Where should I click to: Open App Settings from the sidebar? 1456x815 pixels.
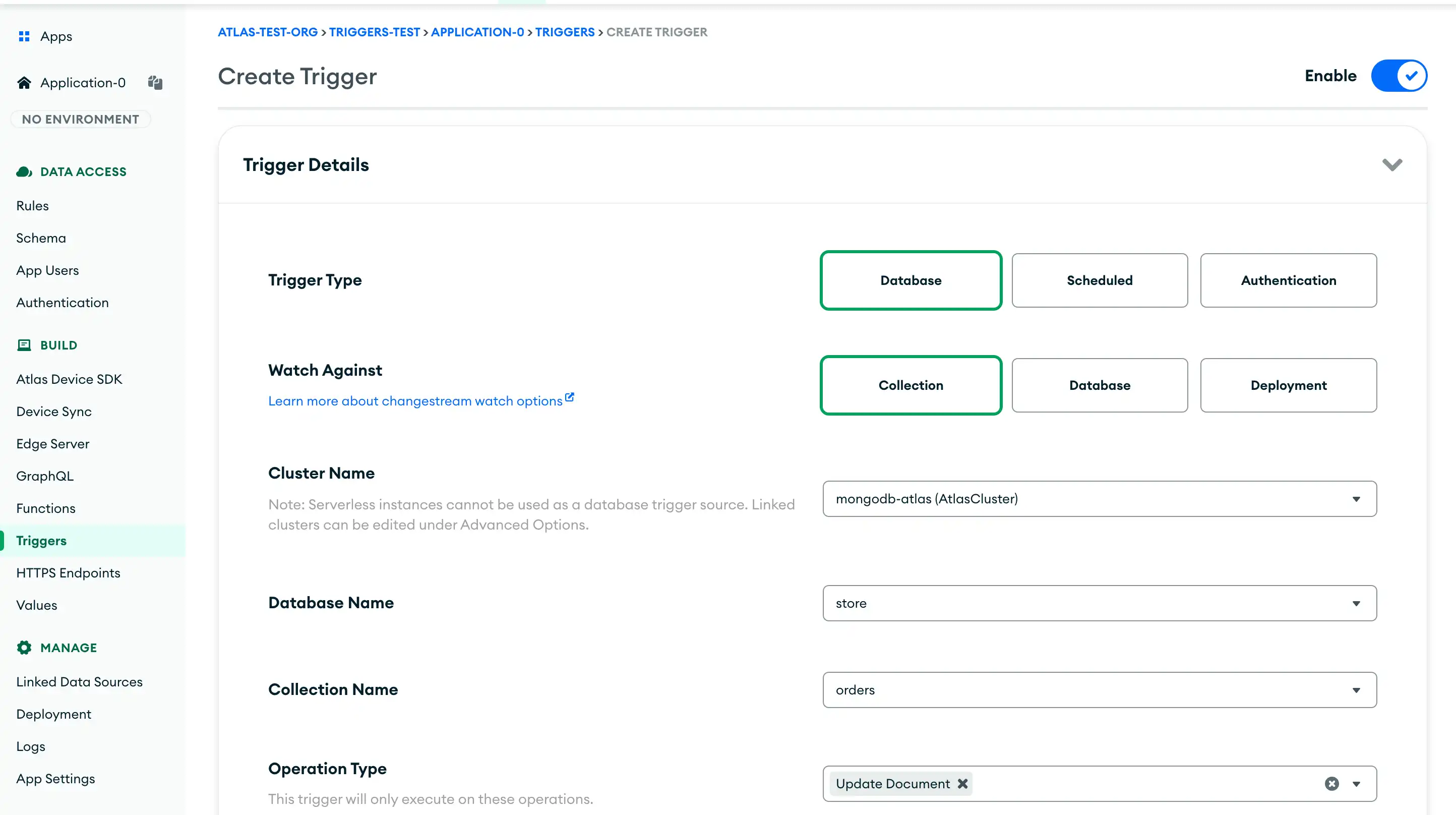click(55, 778)
